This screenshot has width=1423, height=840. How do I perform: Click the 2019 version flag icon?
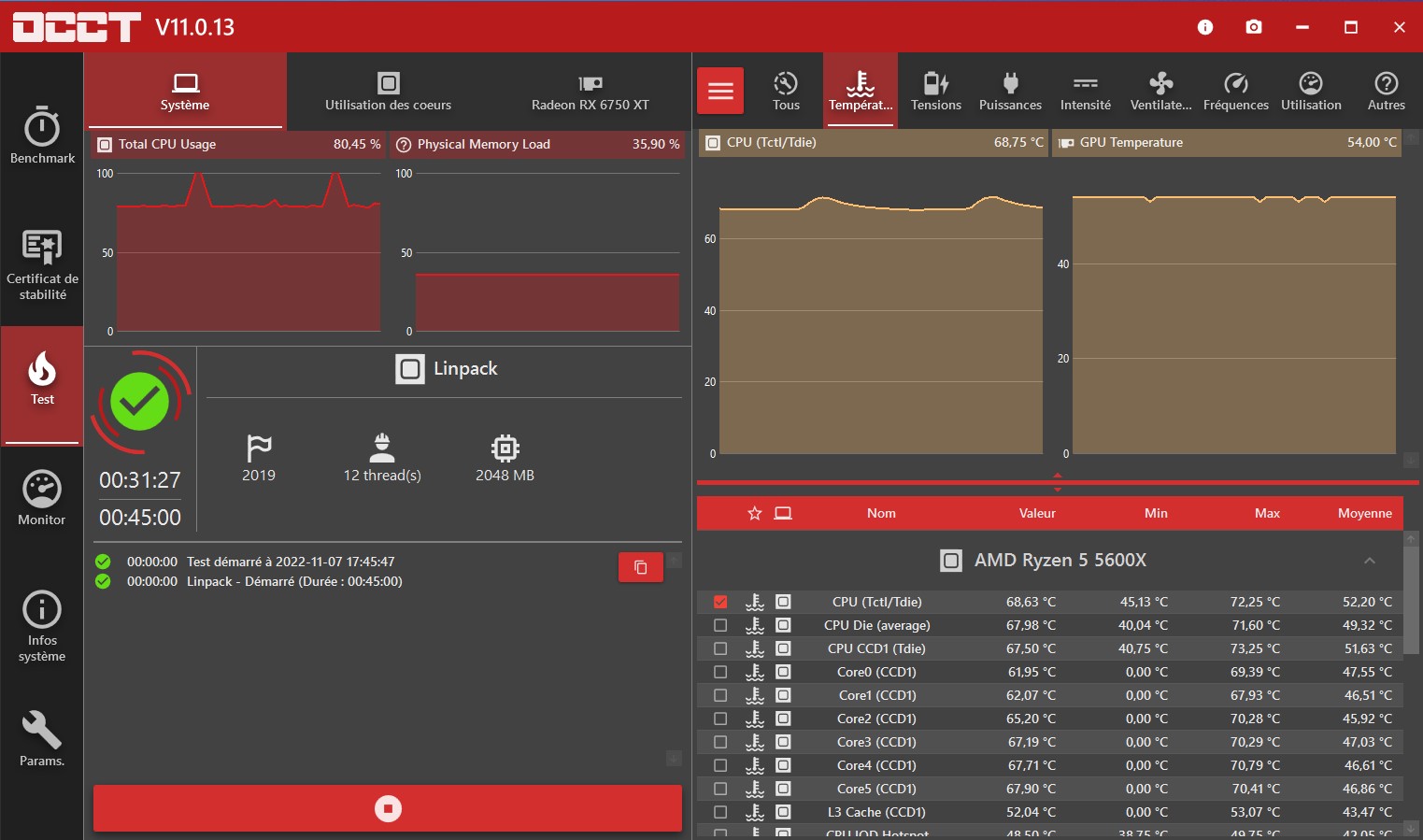coord(259,448)
